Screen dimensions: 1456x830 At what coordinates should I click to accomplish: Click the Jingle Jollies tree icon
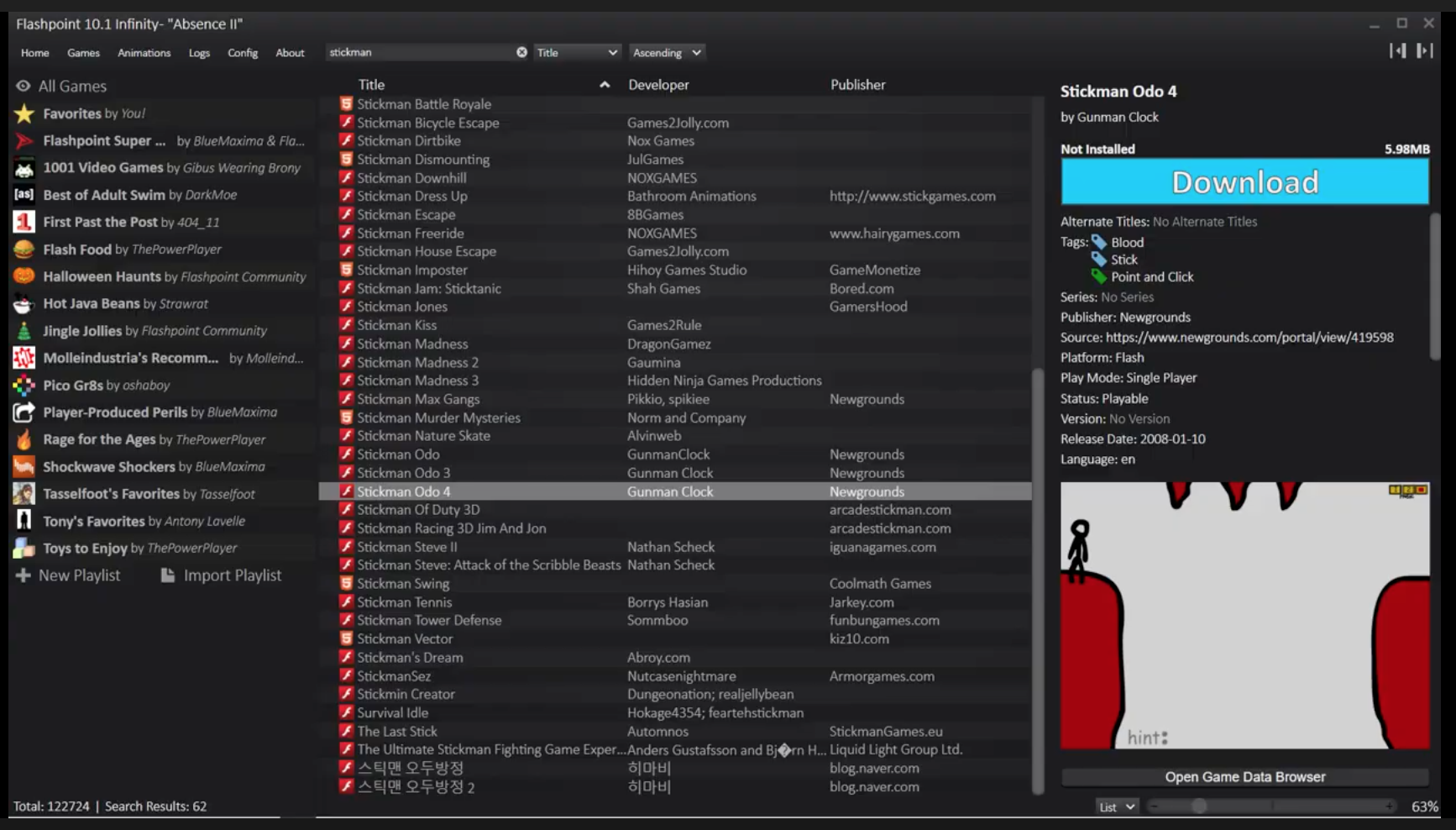[x=24, y=331]
